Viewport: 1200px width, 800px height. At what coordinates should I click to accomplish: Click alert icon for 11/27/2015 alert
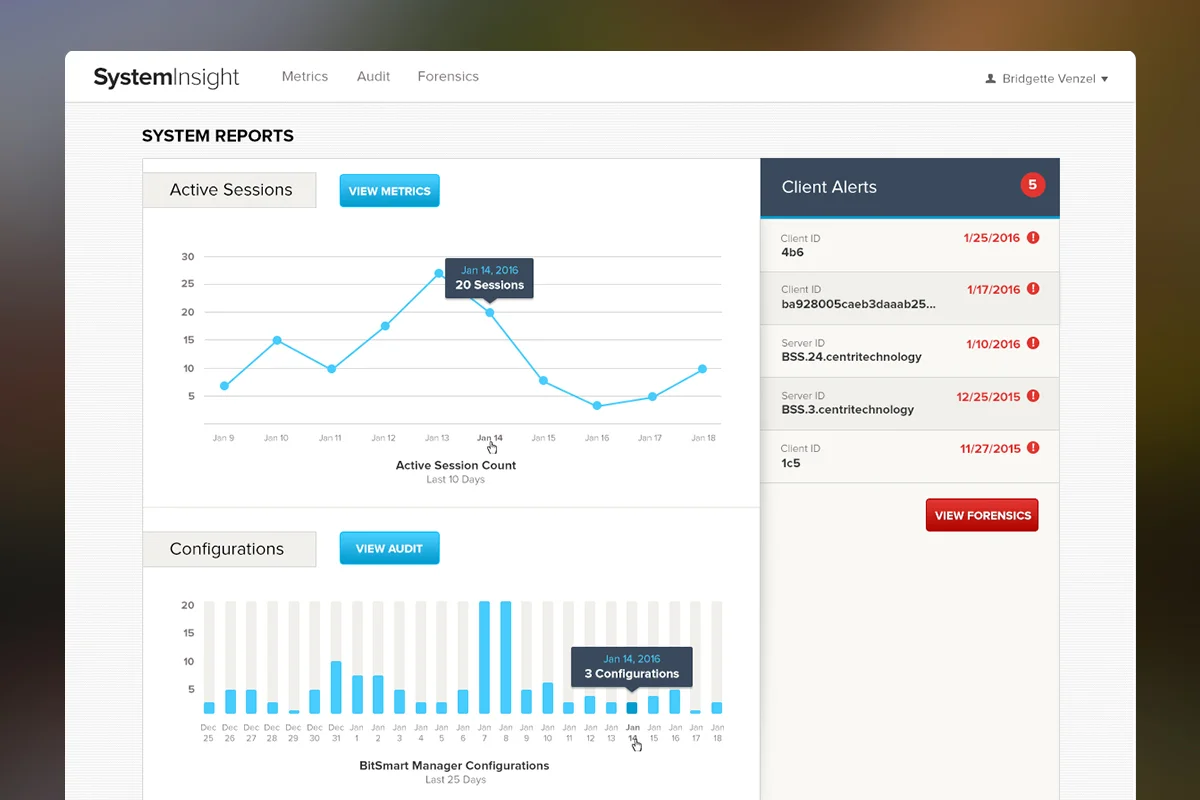1033,448
